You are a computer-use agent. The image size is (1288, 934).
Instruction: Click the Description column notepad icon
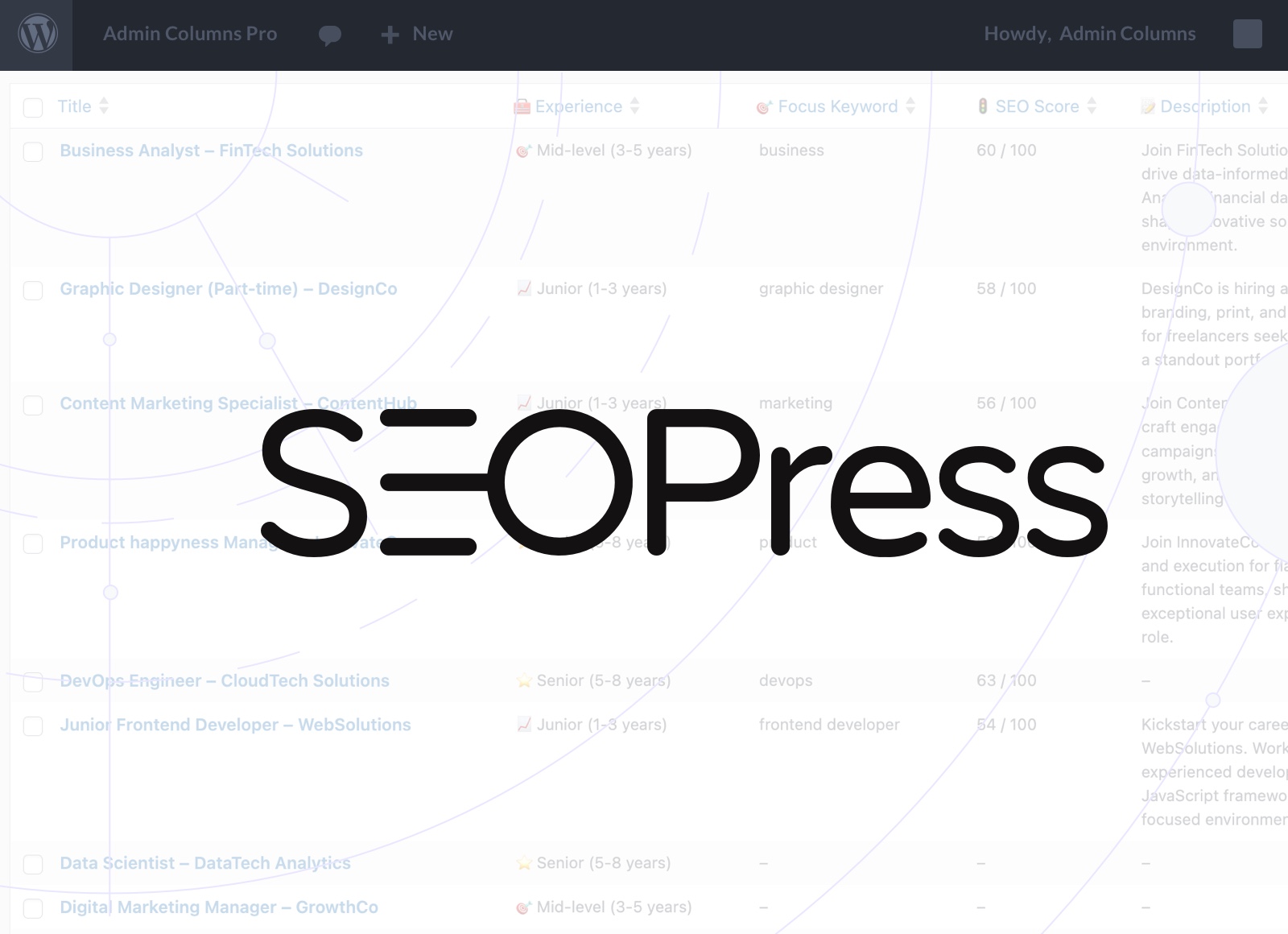click(1148, 106)
